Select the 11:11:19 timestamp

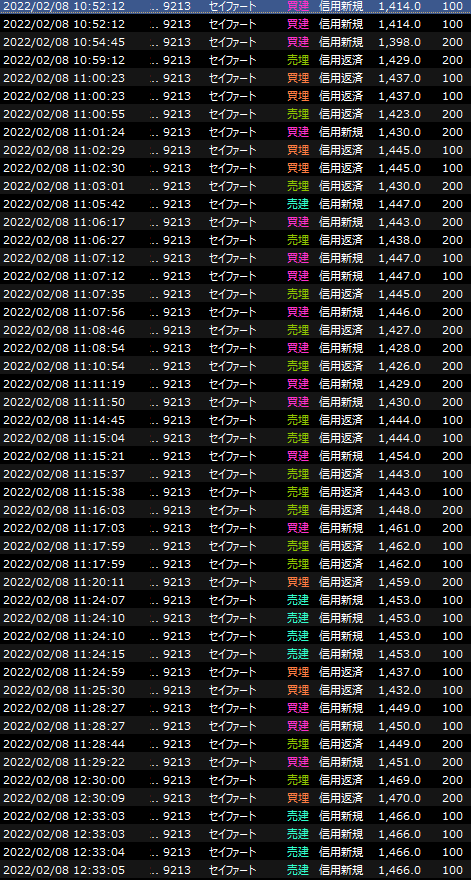point(64,383)
